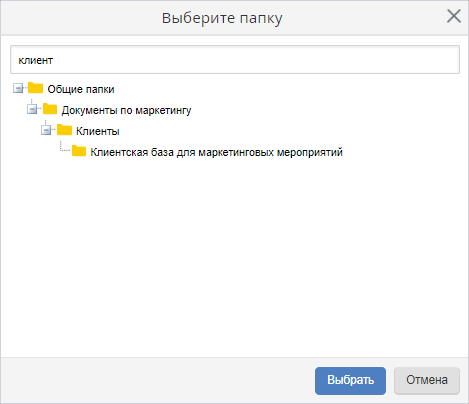469x404 pixels.
Task: Click the Документы по маркетингу folder icon
Action: click(50, 109)
